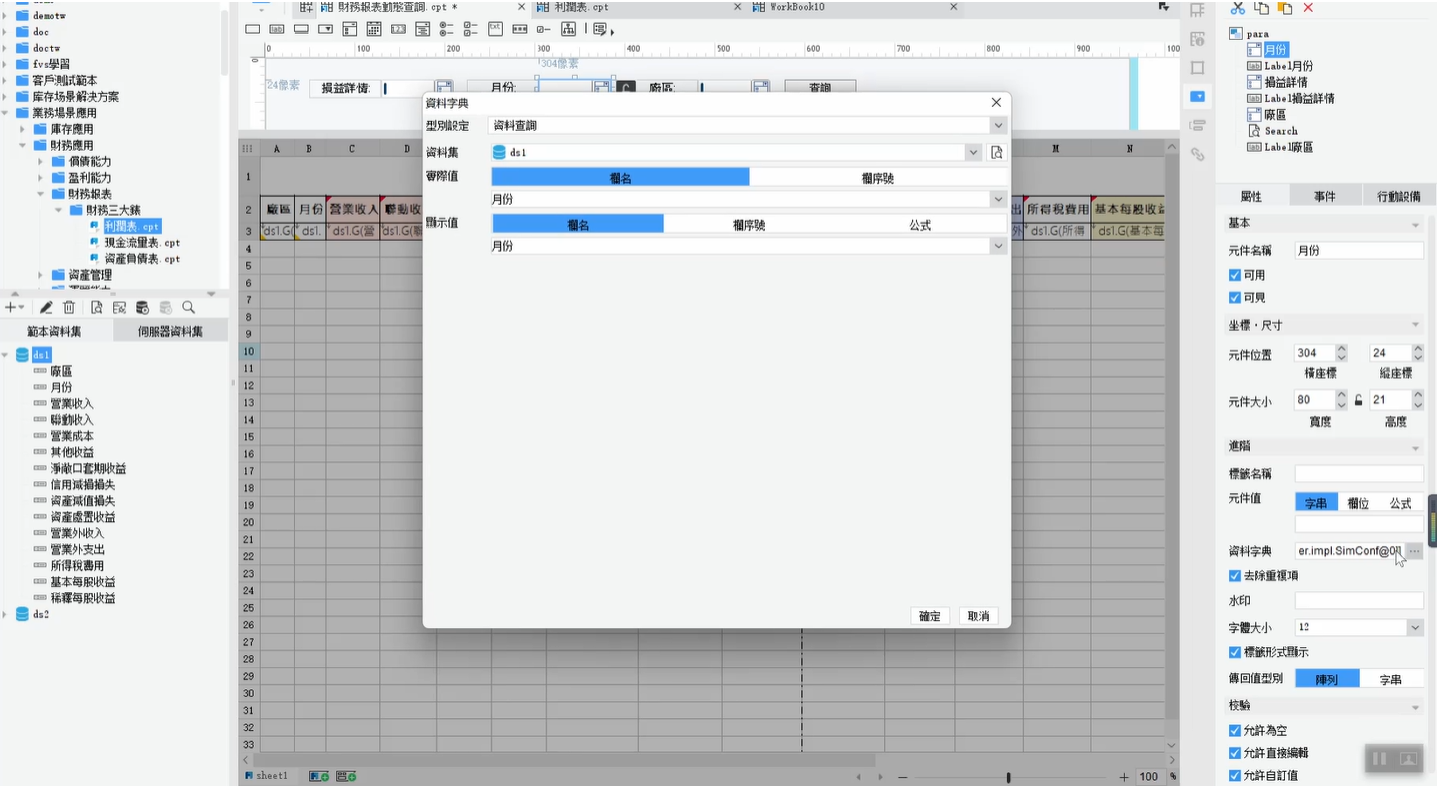Click the pencil edit dataset icon
Screen dimensions: 1437x788
pos(46,308)
